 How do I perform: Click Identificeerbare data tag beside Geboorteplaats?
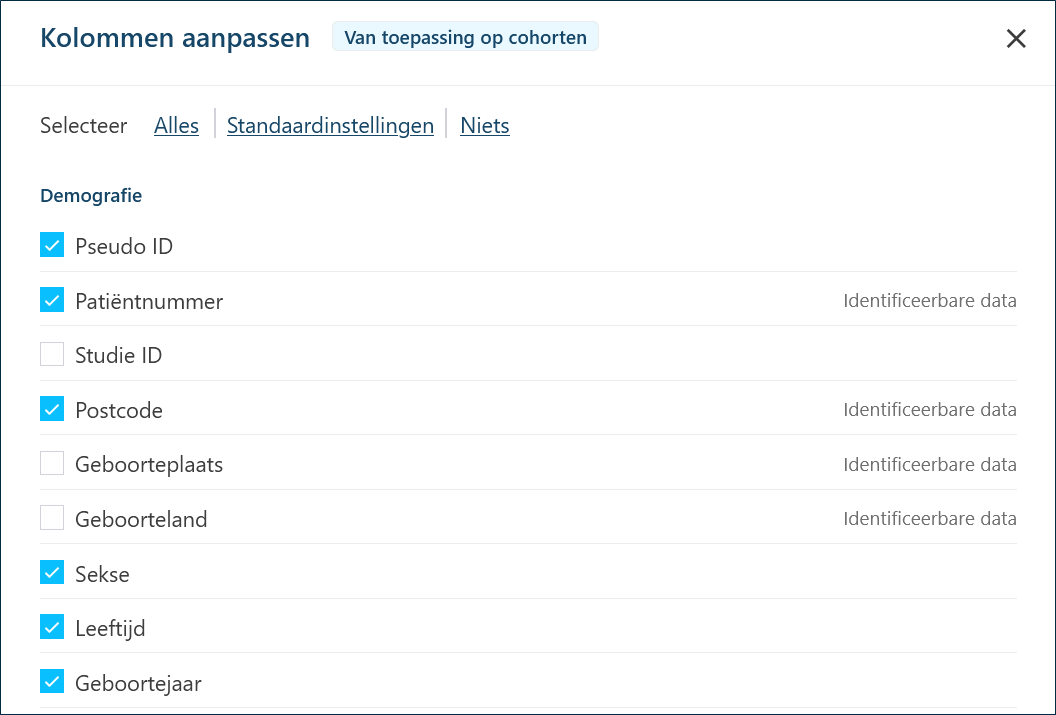pyautogui.click(x=929, y=465)
